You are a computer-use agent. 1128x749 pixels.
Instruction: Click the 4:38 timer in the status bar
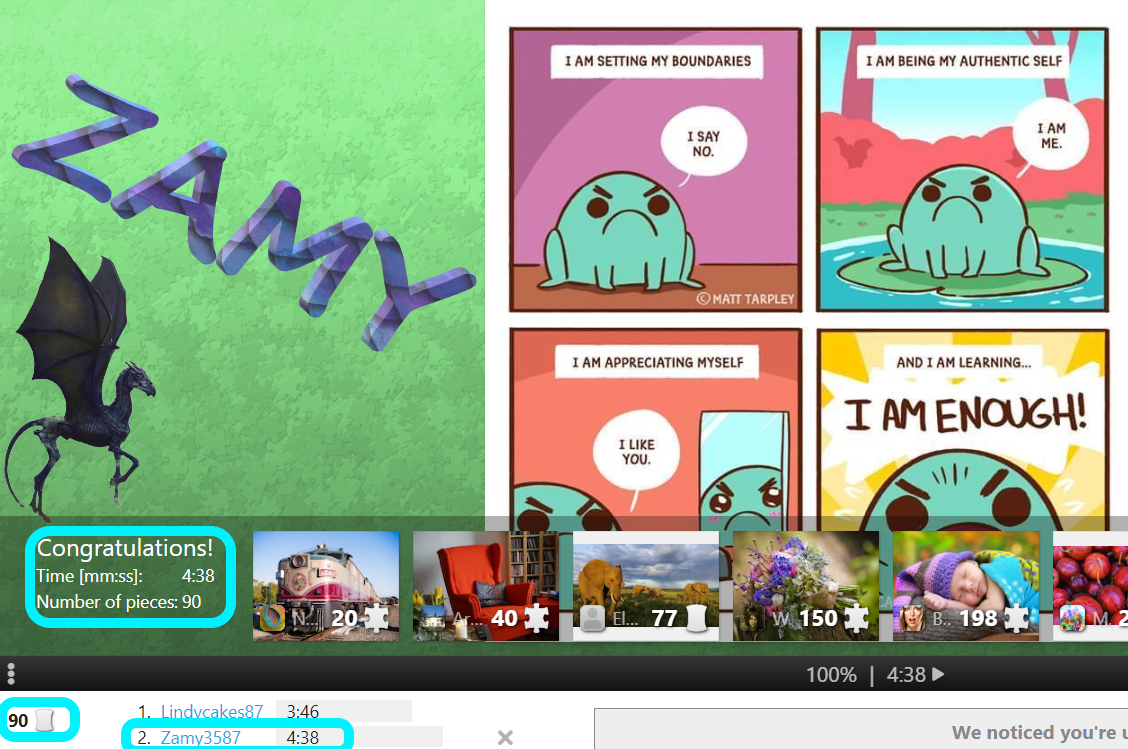pyautogui.click(x=906, y=675)
